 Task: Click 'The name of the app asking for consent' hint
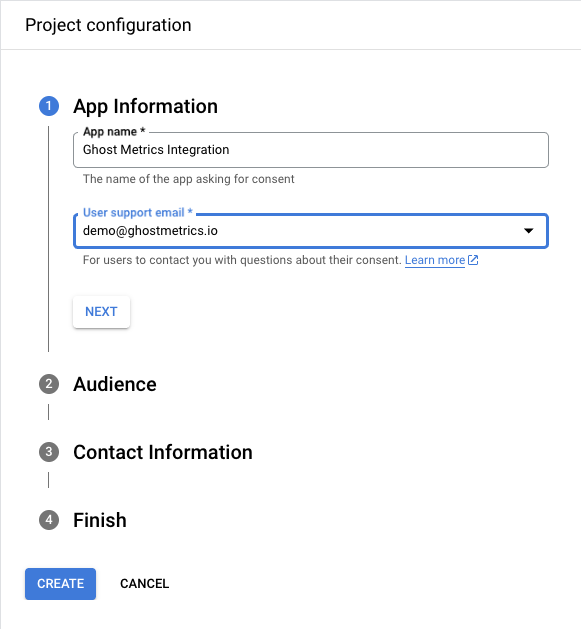point(189,179)
